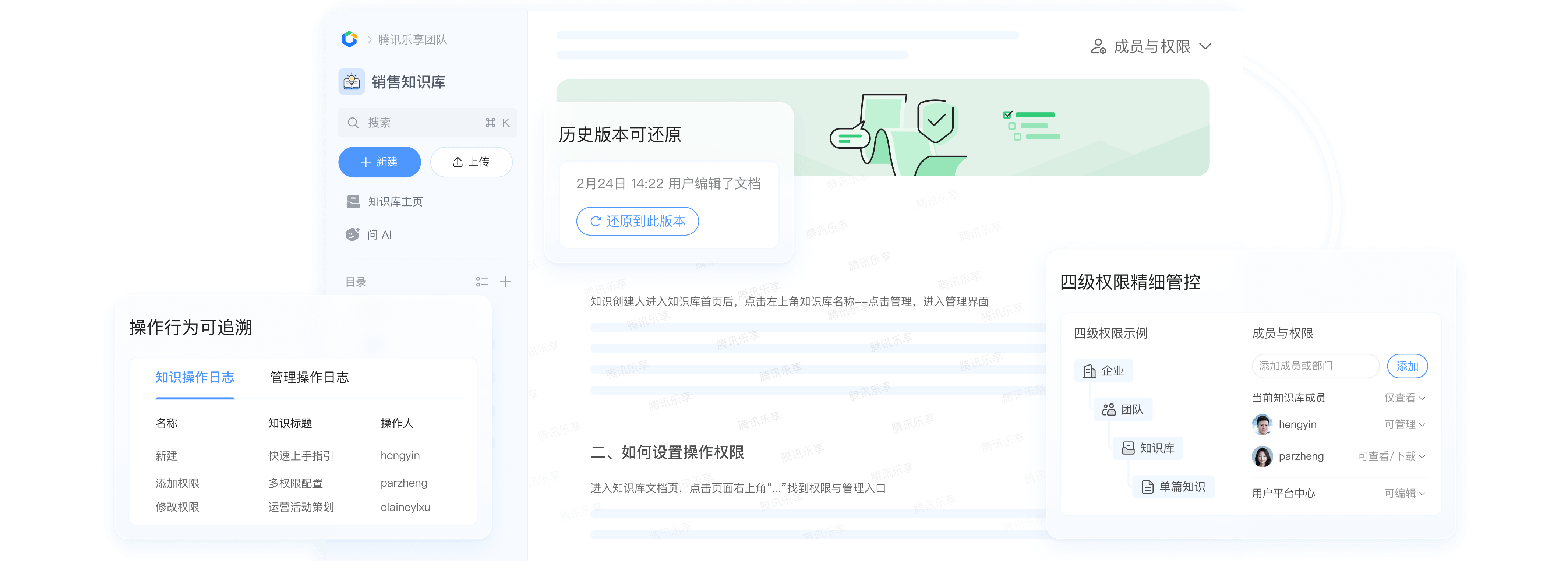Click the blue 新建 button
Viewport: 1568px width, 561px height.
379,162
